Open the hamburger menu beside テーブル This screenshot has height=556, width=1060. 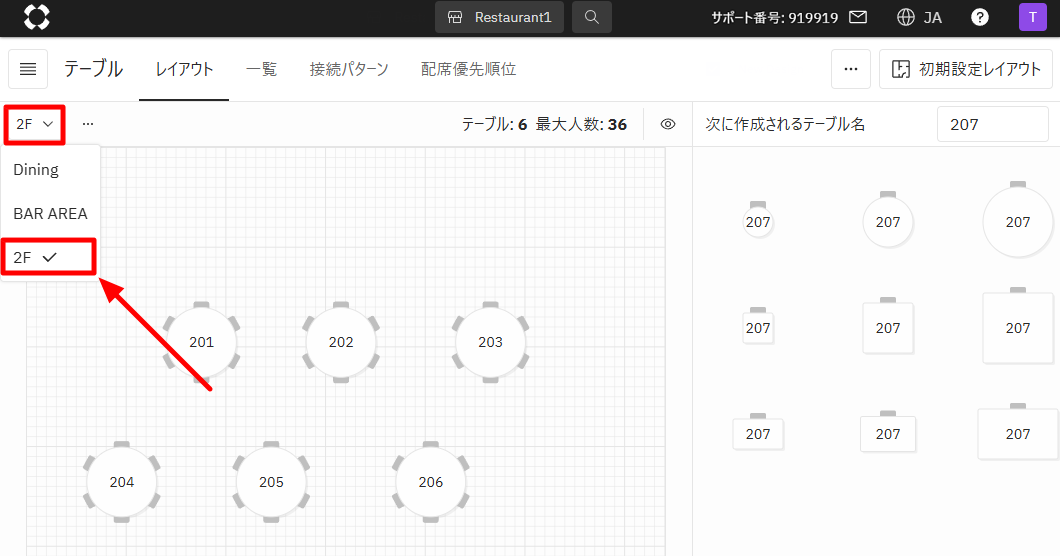[x=28, y=69]
